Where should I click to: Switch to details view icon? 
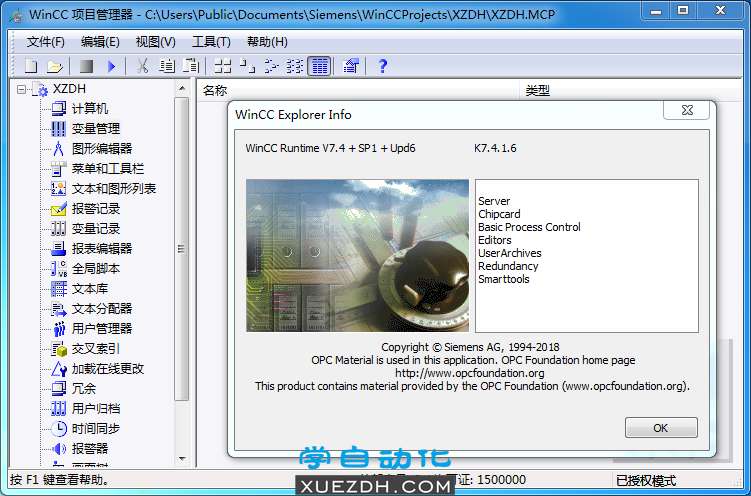pyautogui.click(x=295, y=66)
